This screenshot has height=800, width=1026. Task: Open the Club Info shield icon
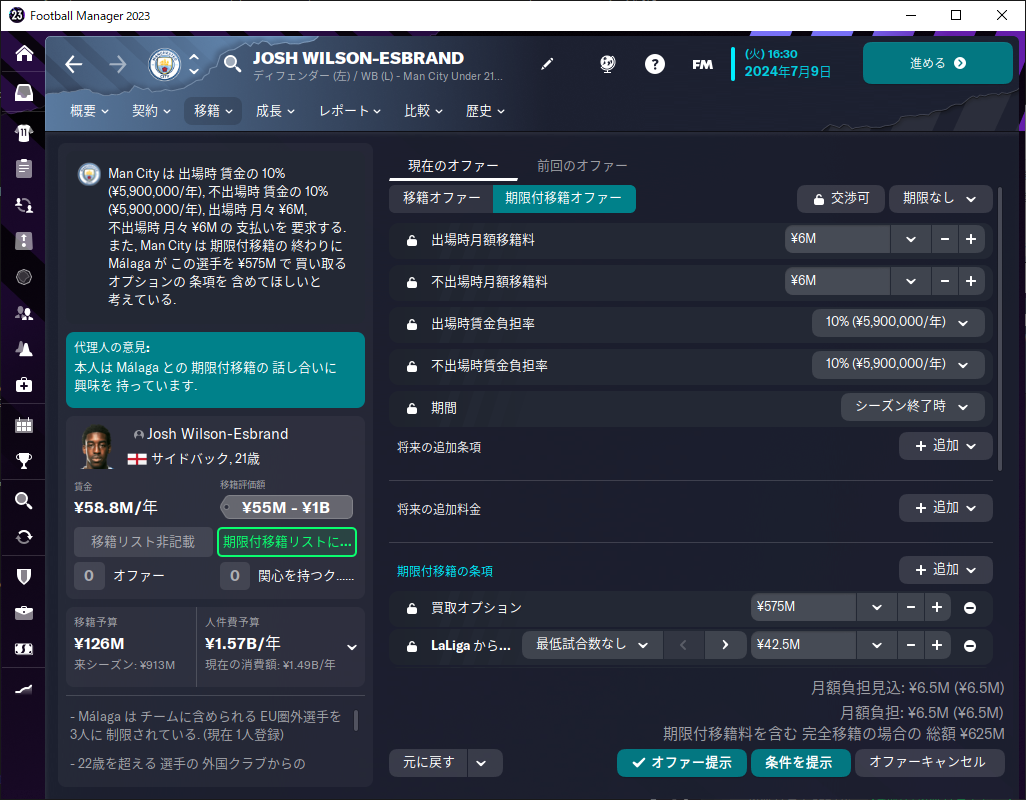(24, 576)
